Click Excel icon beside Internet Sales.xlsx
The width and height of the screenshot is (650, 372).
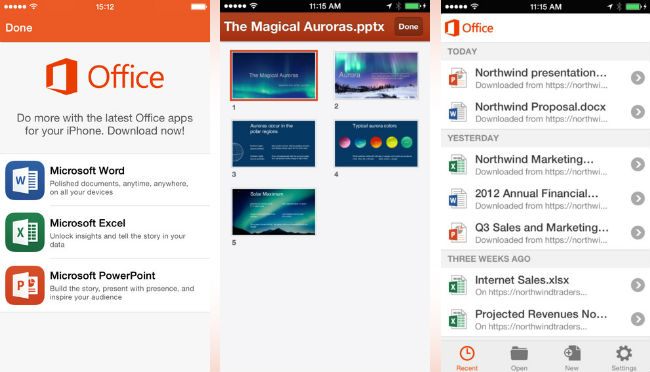tap(458, 285)
